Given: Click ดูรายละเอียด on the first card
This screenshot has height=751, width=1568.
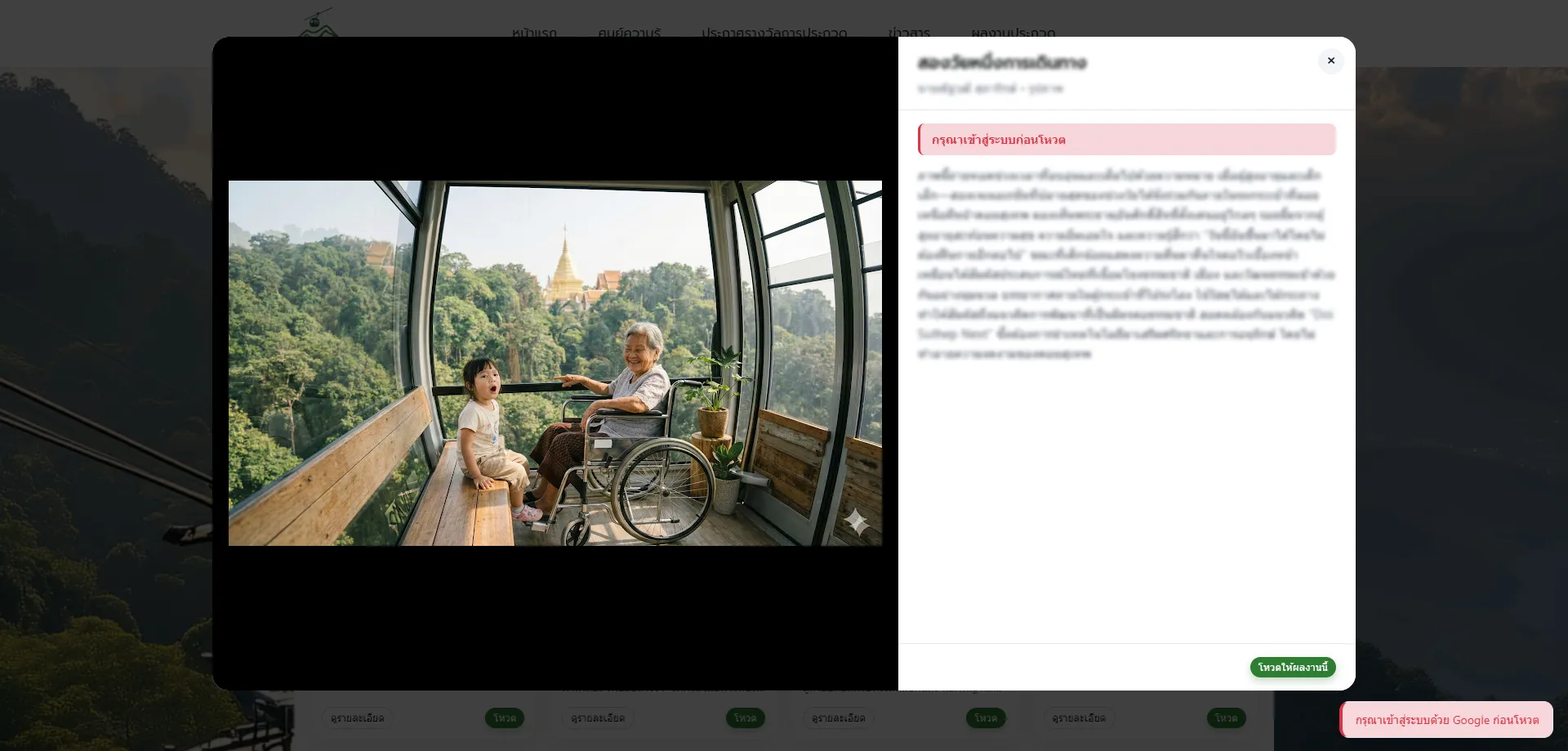Looking at the screenshot, I should click(x=357, y=718).
